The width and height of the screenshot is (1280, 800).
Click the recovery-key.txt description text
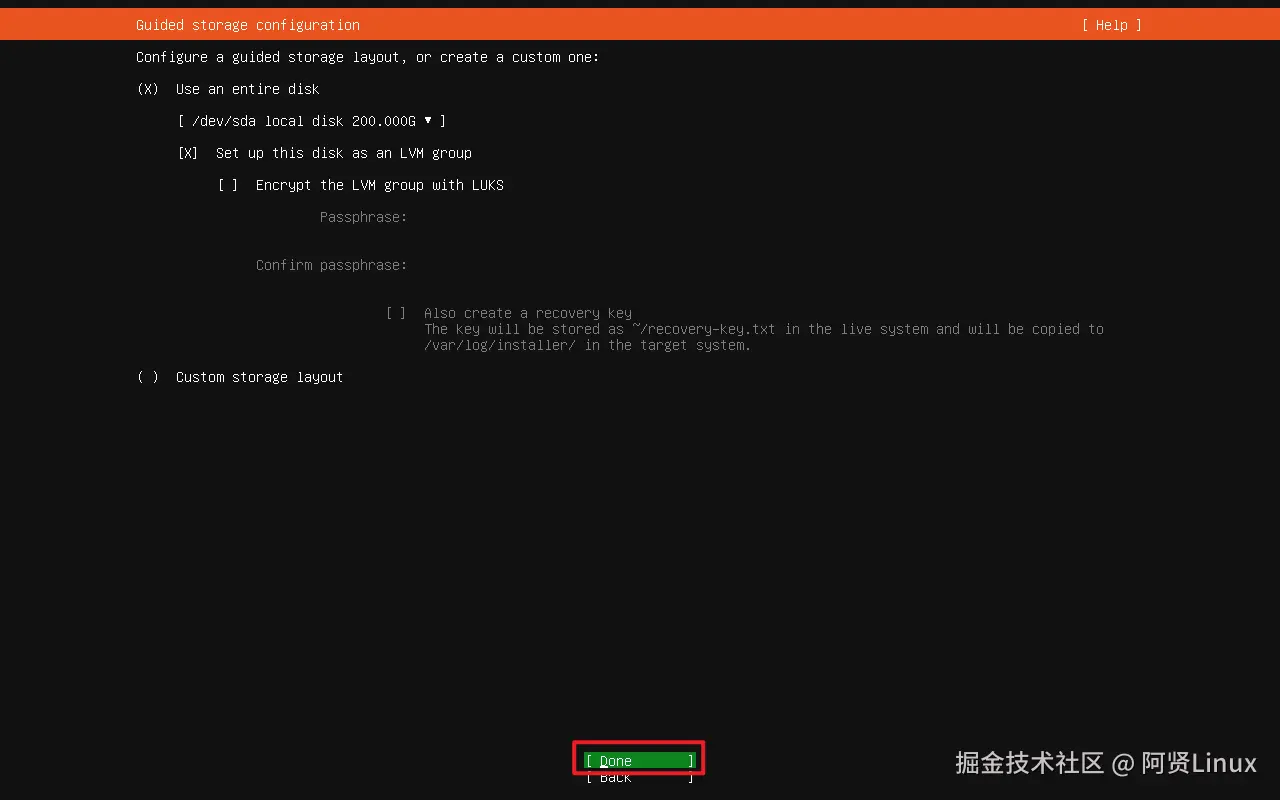[764, 337]
